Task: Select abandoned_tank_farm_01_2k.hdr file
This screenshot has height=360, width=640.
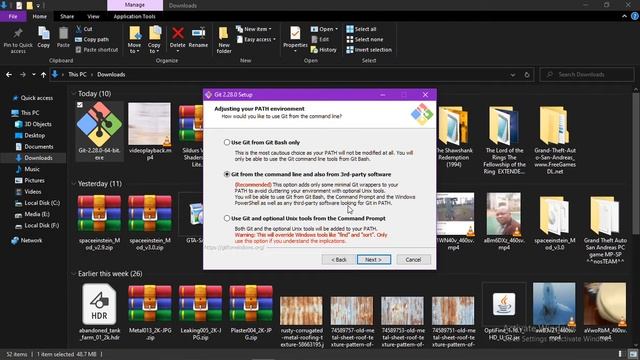Action: tap(99, 304)
